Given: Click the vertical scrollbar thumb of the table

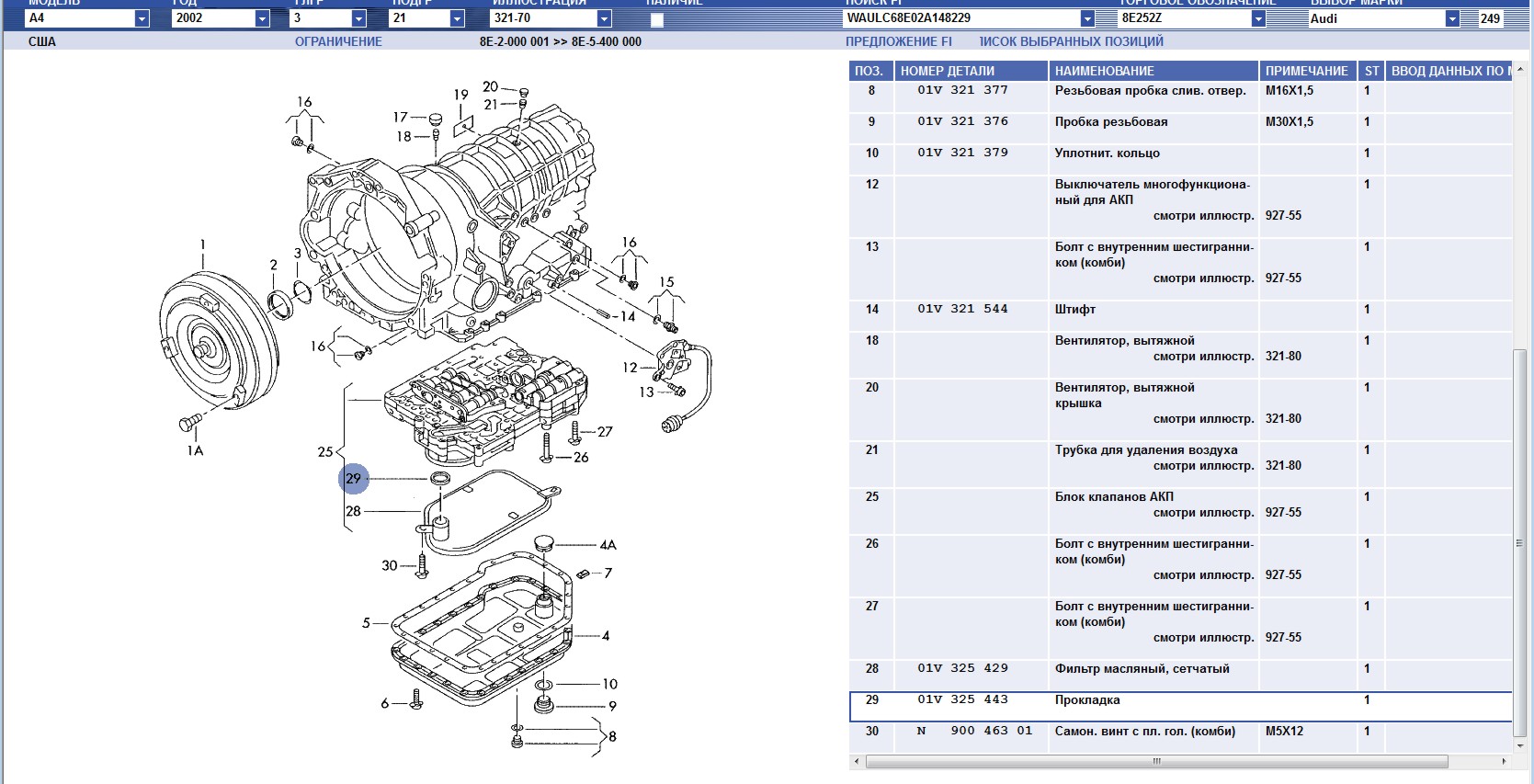Looking at the screenshot, I should click(1519, 542).
